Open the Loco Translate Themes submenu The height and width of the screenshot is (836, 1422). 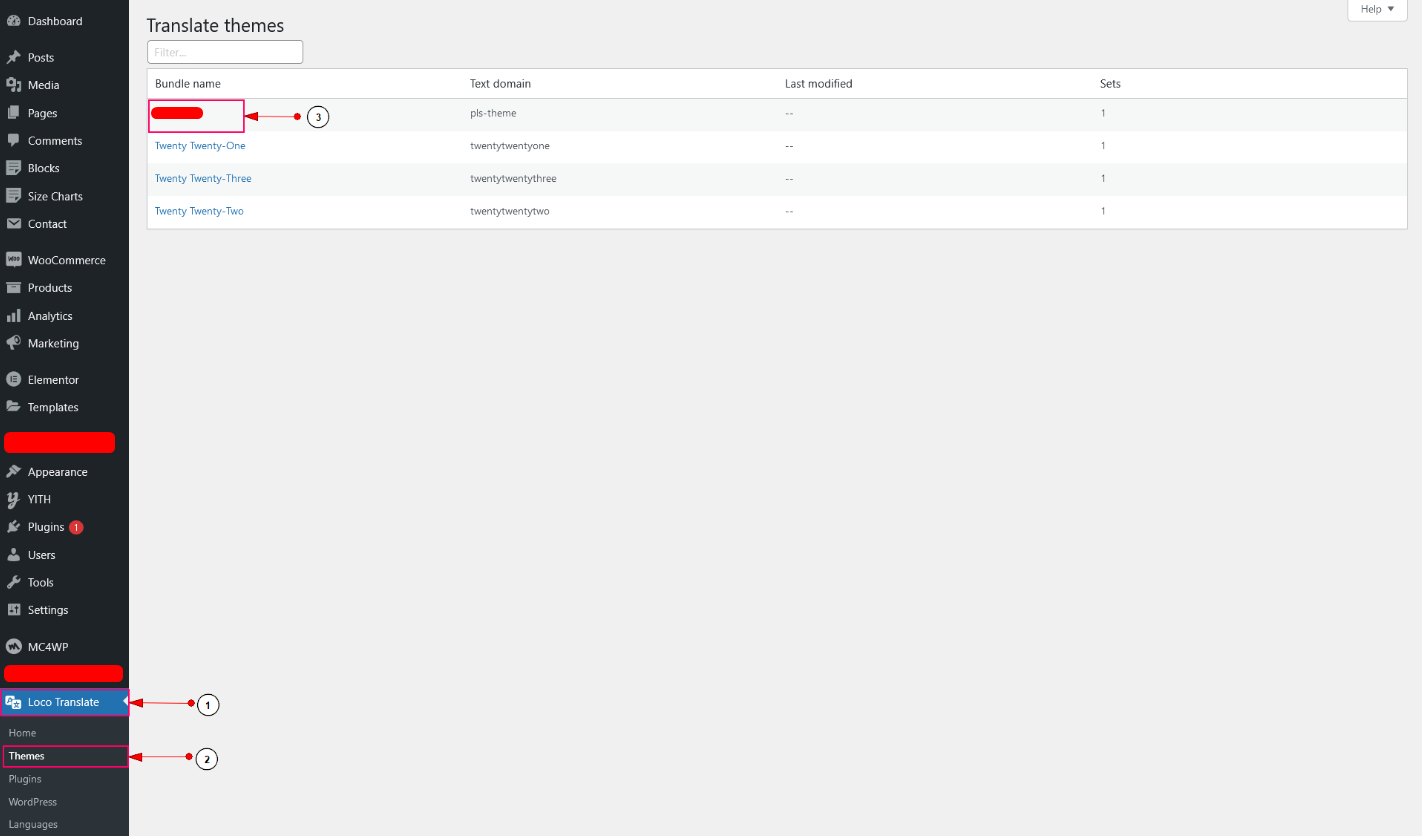(27, 756)
